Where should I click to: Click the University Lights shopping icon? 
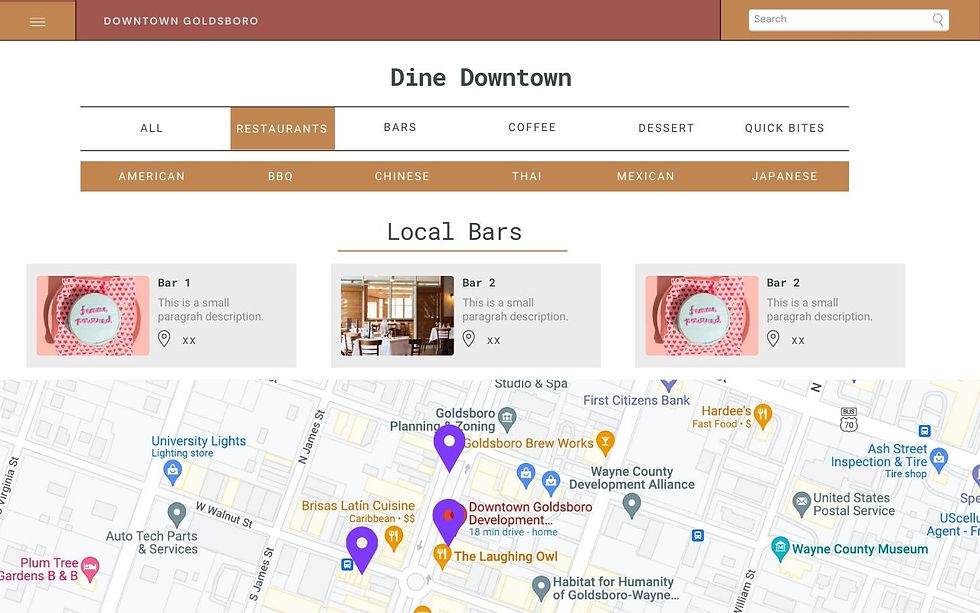172,472
